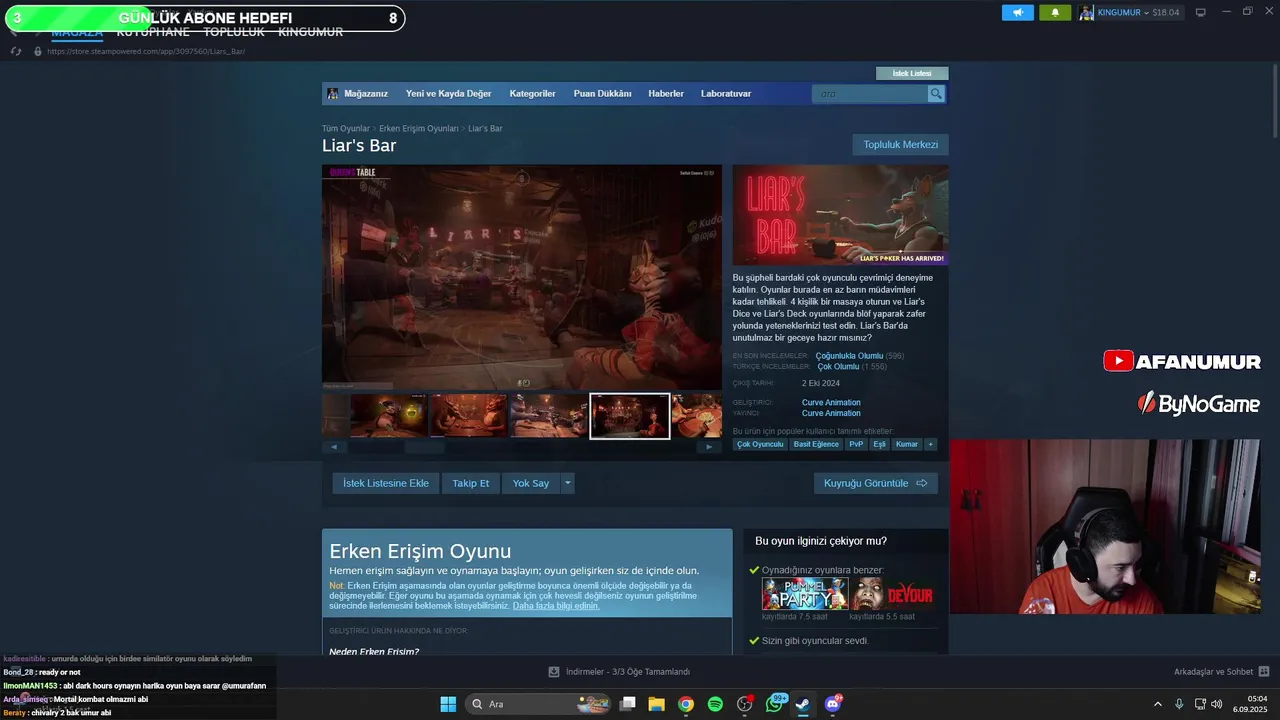Open Kategoriler store menu

point(532,94)
